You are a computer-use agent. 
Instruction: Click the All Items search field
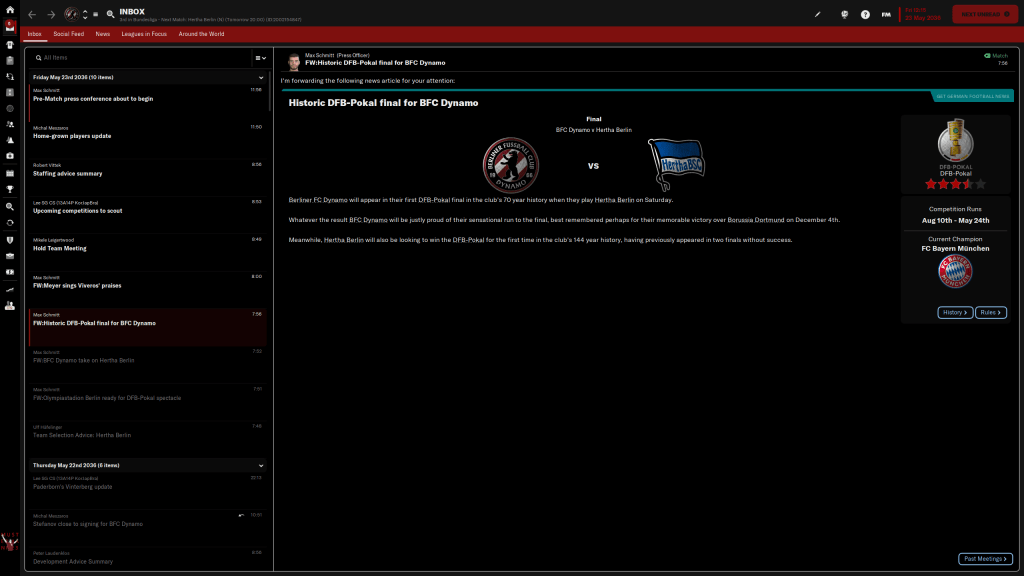point(140,58)
